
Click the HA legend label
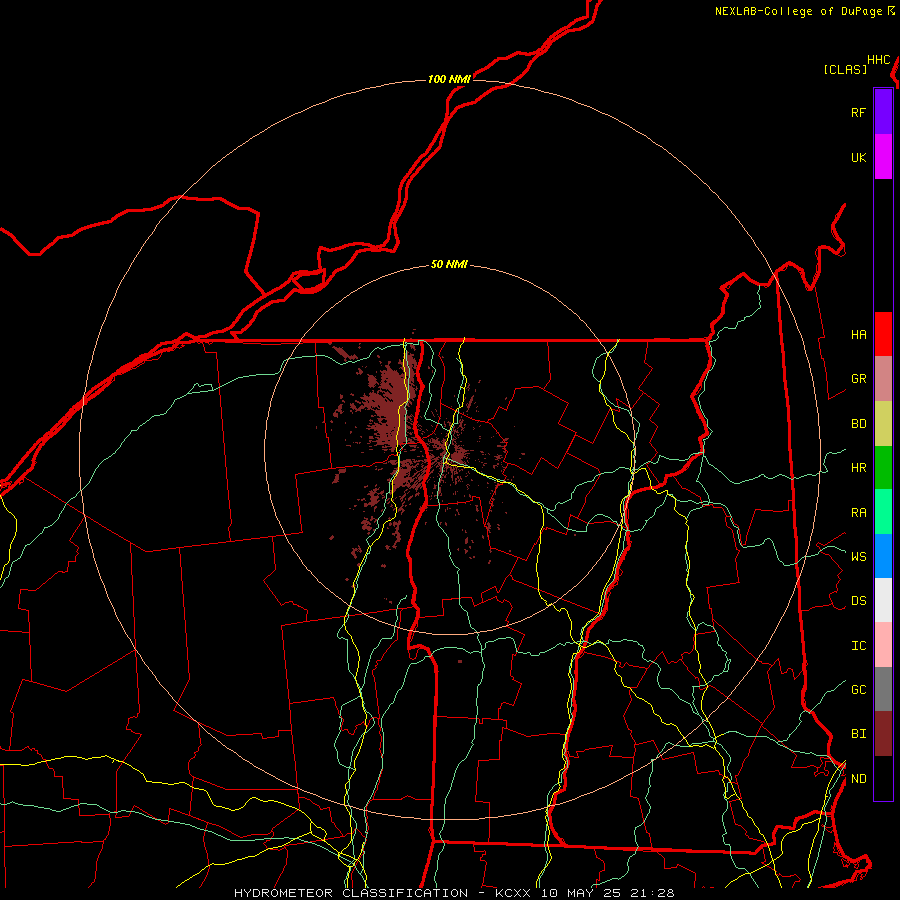click(x=858, y=334)
